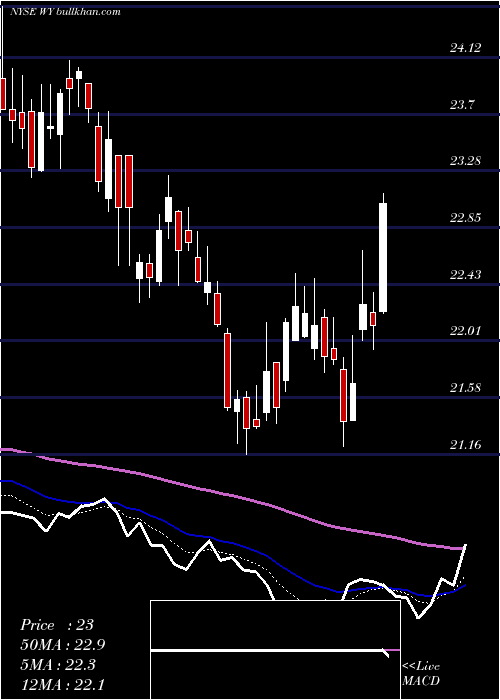Screen dimensions: 500x700
Task: Click the 23.28 price axis label
Action: (465, 161)
